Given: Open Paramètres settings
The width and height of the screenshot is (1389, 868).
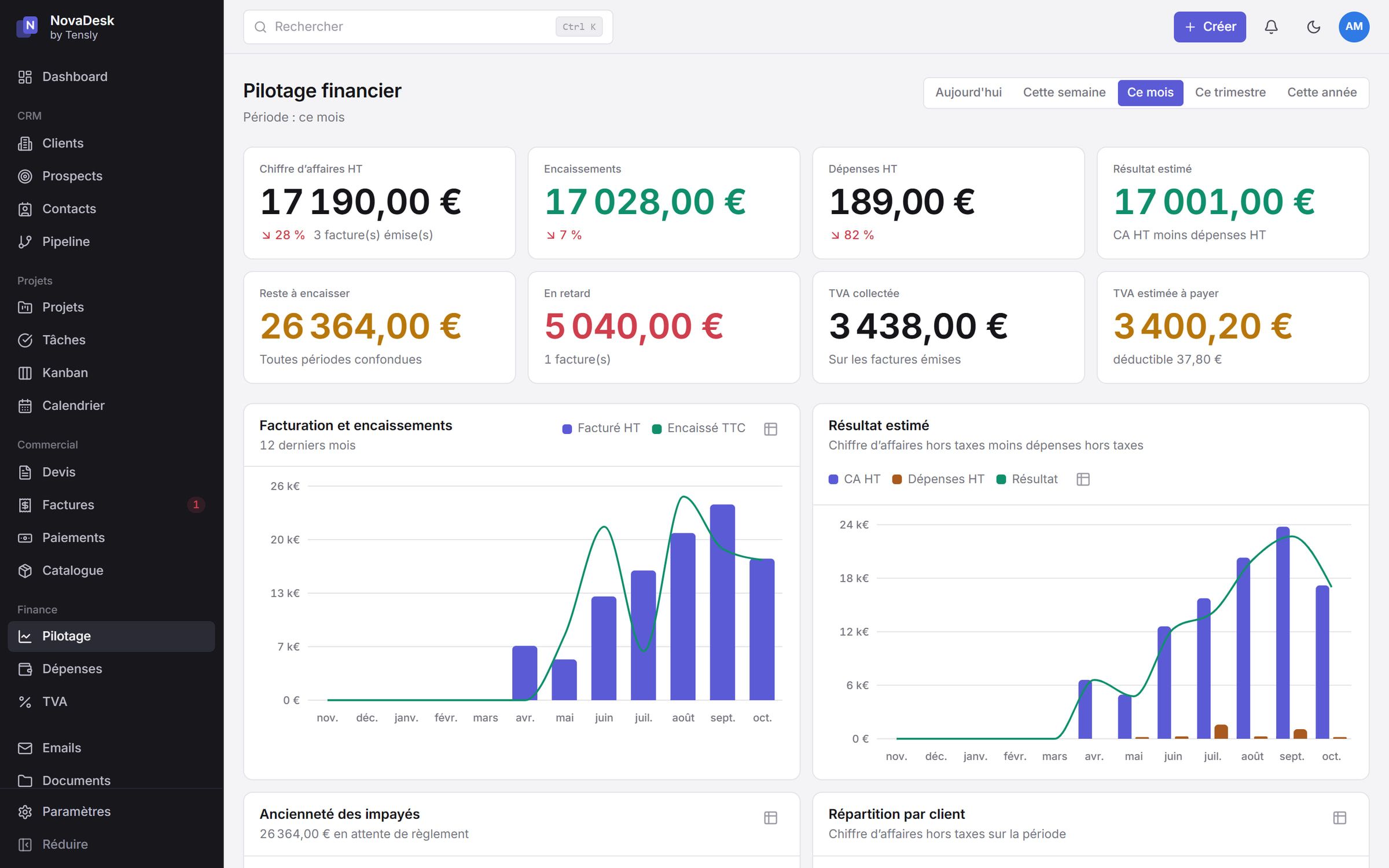Looking at the screenshot, I should coord(111,812).
